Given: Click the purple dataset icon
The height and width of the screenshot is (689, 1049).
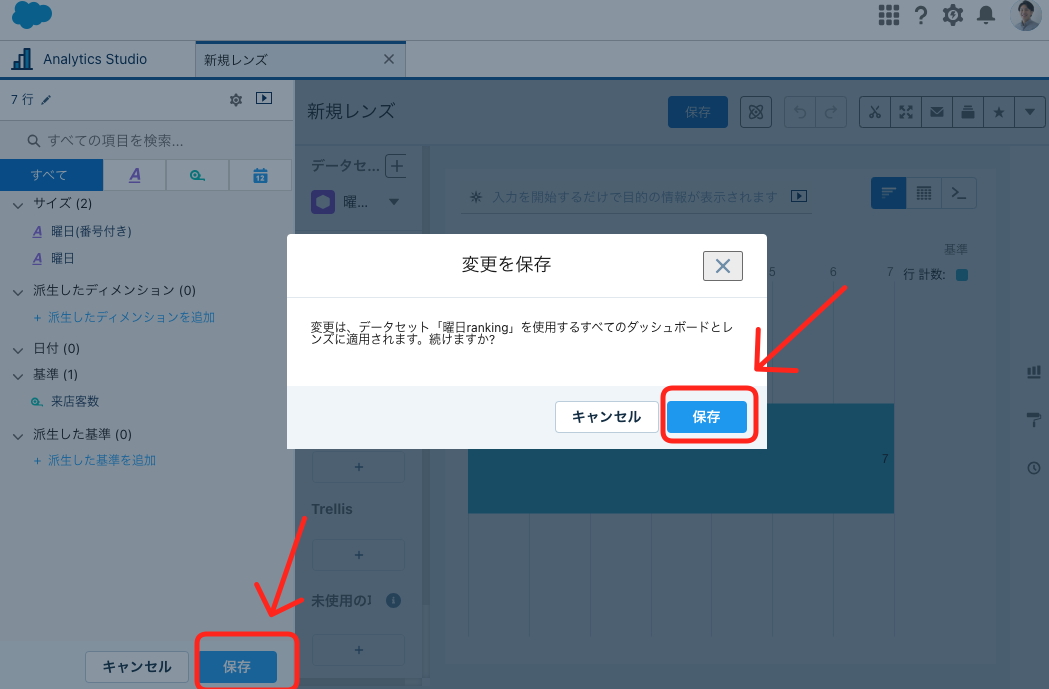Looking at the screenshot, I should (323, 201).
